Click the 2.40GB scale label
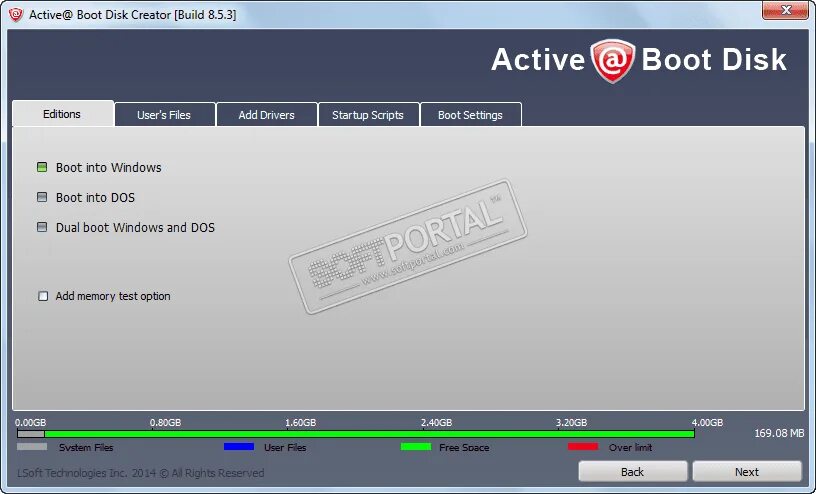Viewport: 816px width, 494px height. [x=436, y=422]
